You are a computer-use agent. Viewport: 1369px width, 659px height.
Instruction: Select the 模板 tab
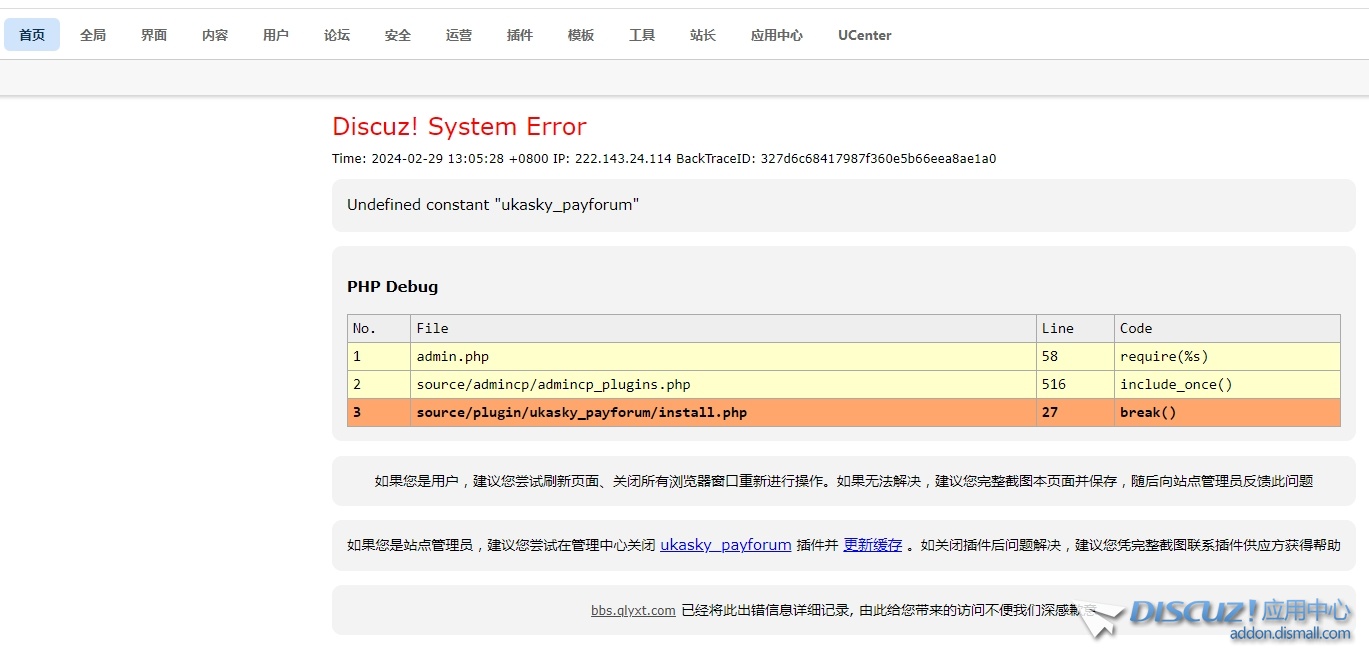pyautogui.click(x=581, y=35)
